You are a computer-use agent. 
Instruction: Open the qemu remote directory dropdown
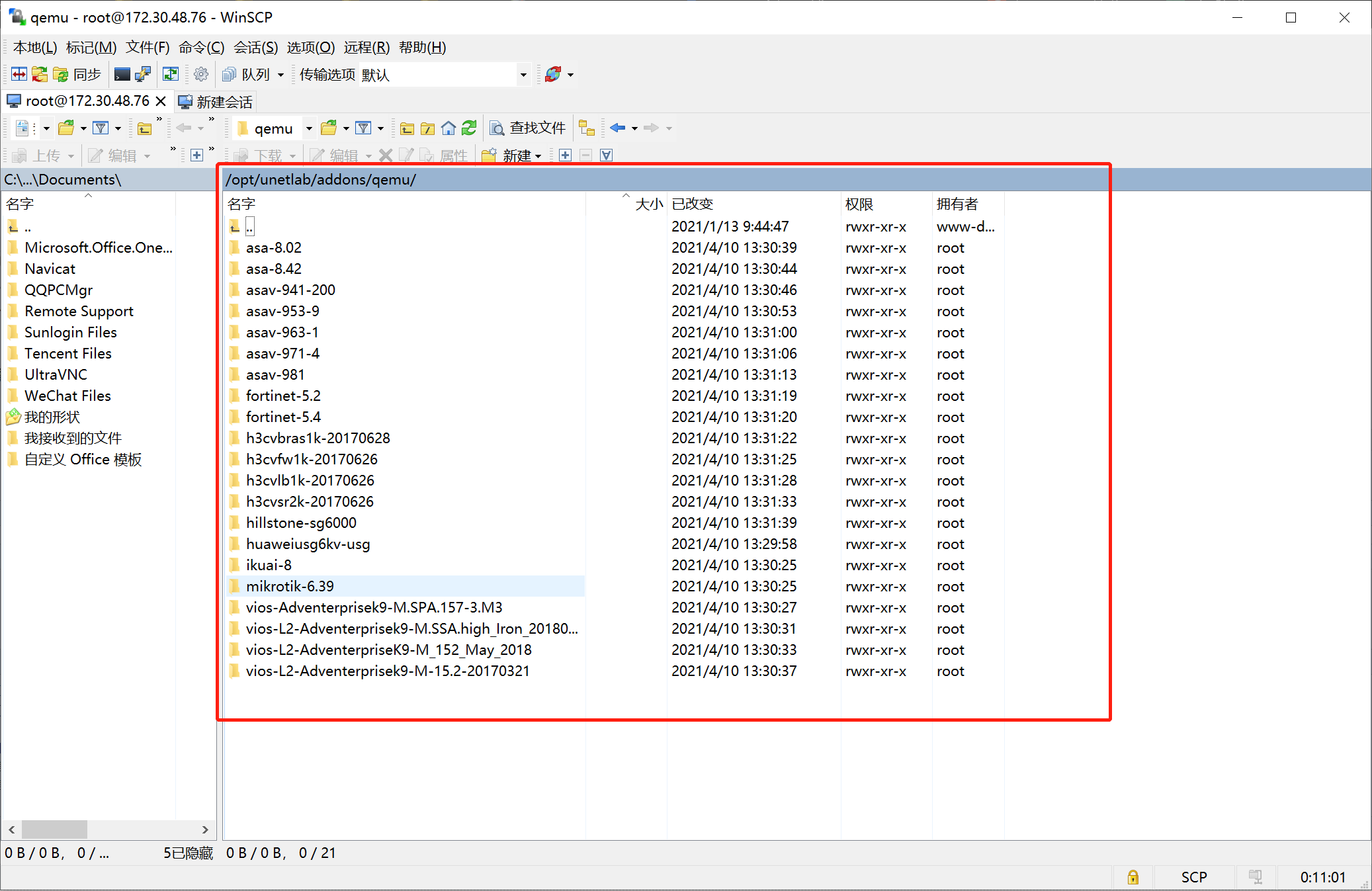pyautogui.click(x=309, y=128)
